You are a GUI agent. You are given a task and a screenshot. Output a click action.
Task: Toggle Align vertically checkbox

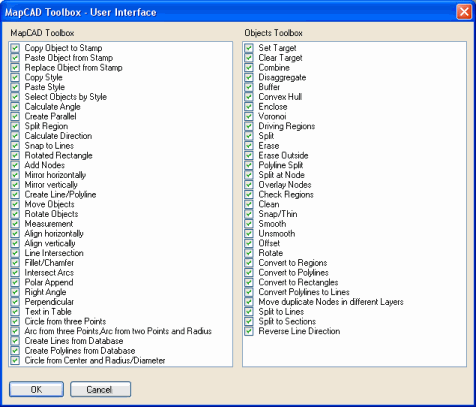tap(15, 243)
